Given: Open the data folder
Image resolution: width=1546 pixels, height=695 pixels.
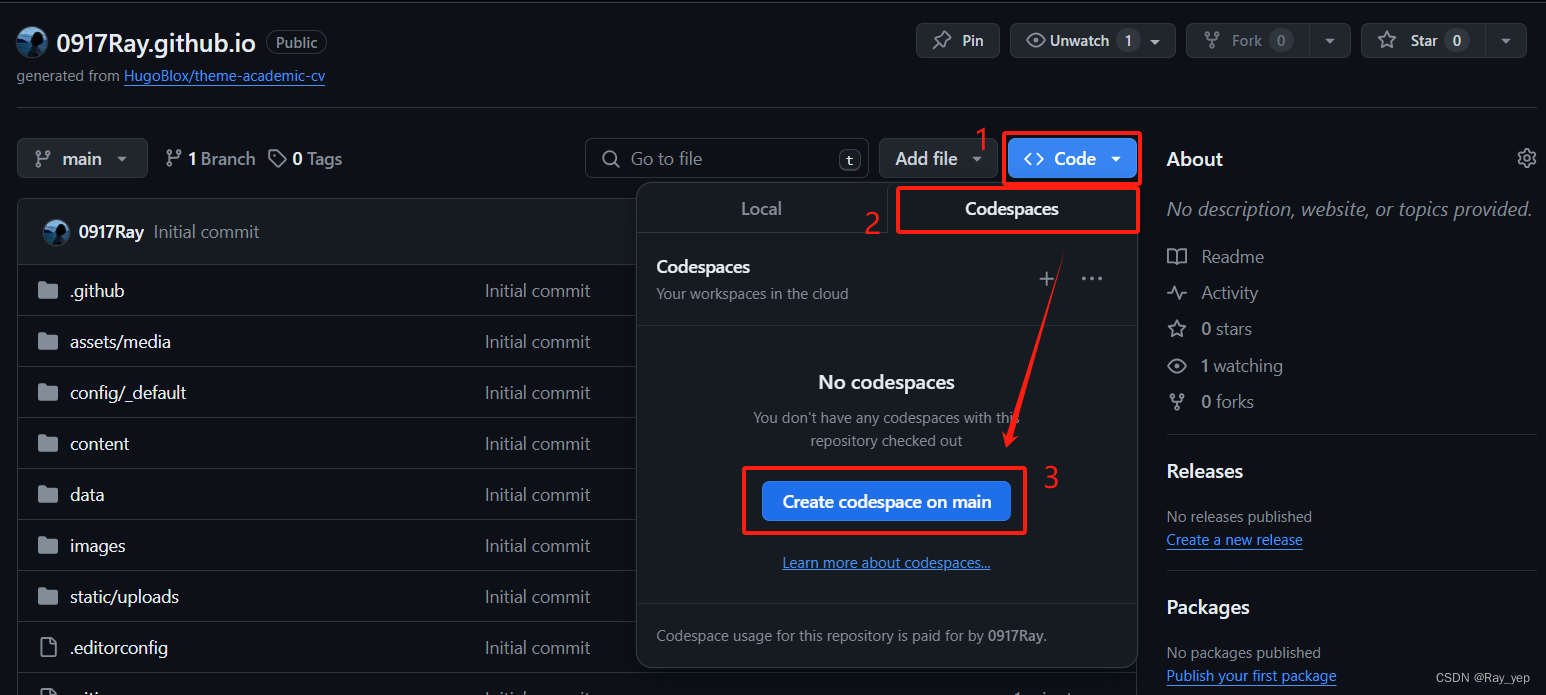Looking at the screenshot, I should pos(87,495).
